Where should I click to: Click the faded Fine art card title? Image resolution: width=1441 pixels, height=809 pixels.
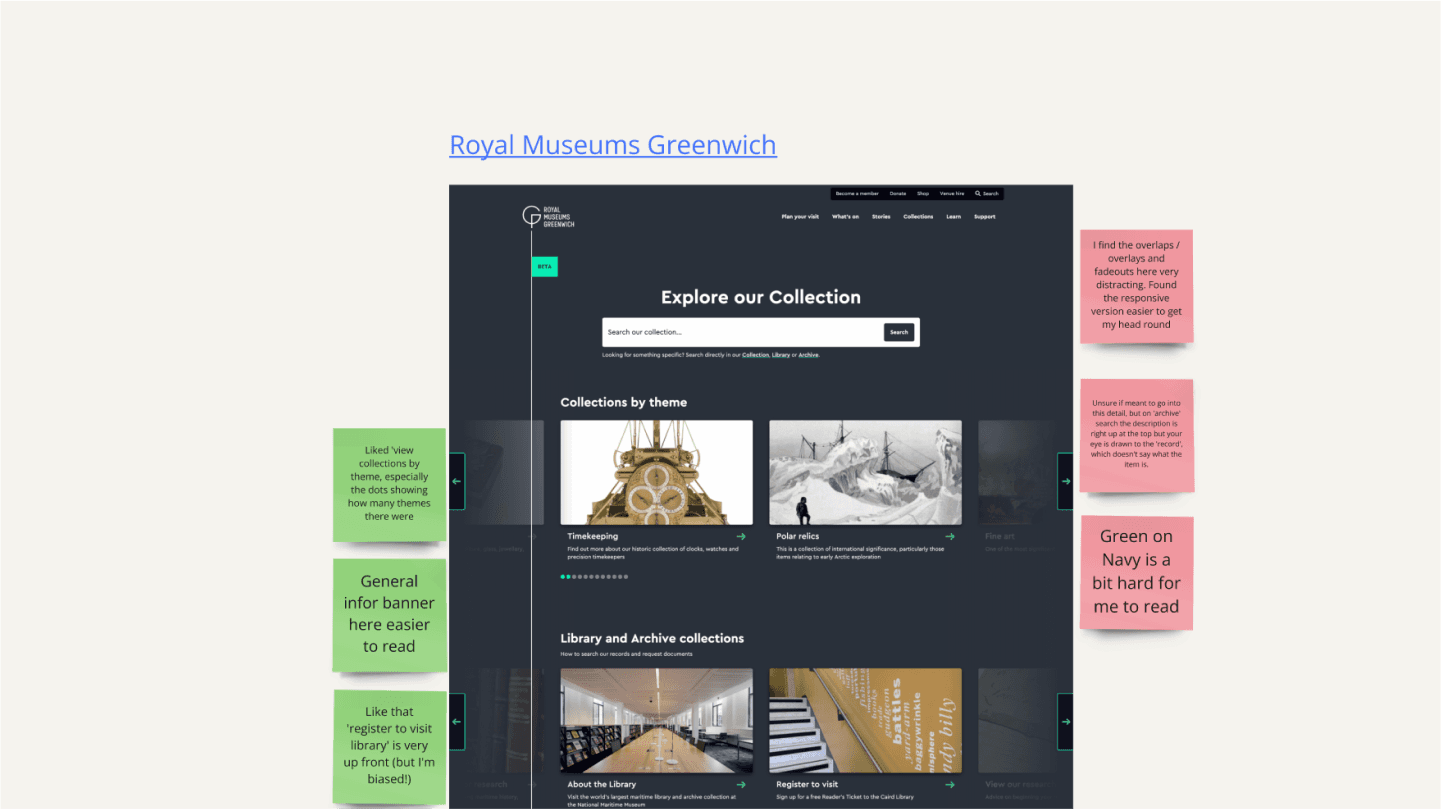[1000, 537]
